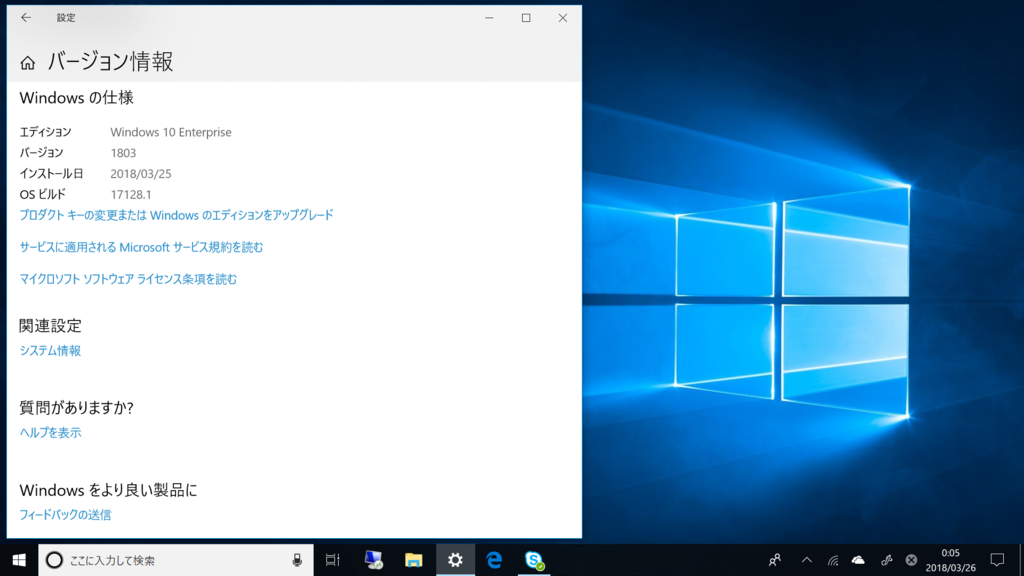The height and width of the screenshot is (576, 1024).
Task: Show hidden system tray icons
Action: (x=807, y=560)
